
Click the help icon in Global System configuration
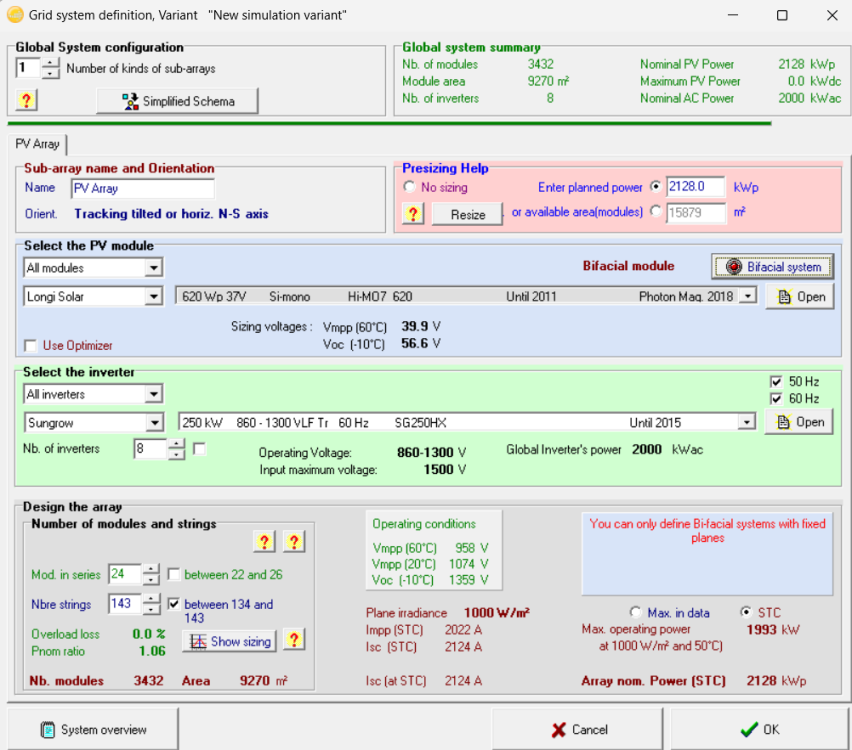[27, 100]
